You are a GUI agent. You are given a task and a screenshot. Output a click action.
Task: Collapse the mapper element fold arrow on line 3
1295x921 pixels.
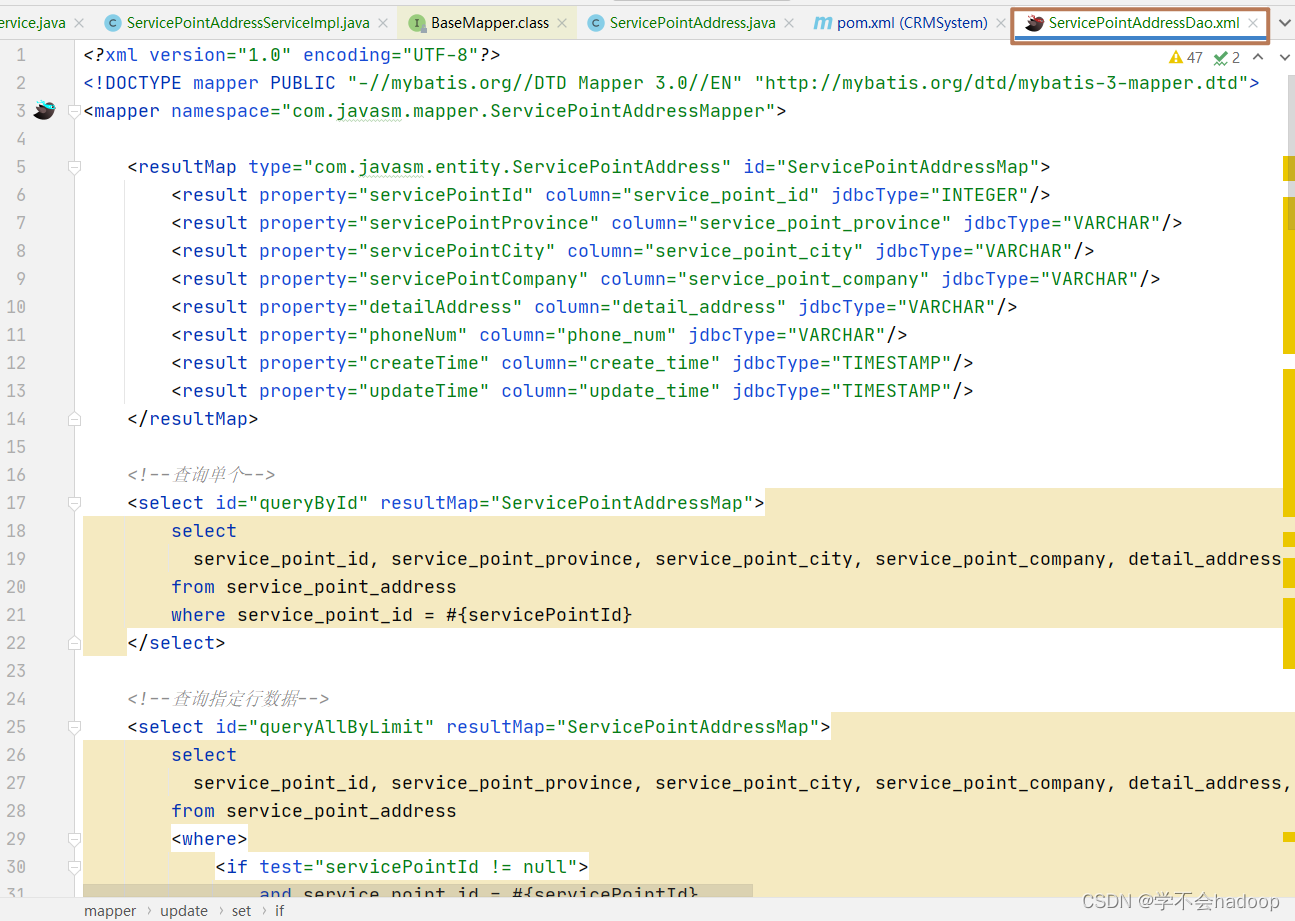[73, 111]
